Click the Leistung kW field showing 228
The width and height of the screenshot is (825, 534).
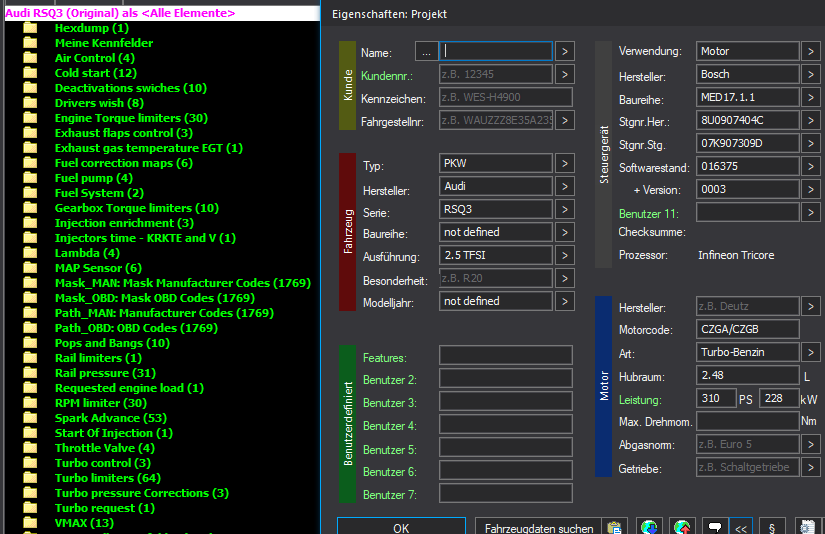click(779, 398)
